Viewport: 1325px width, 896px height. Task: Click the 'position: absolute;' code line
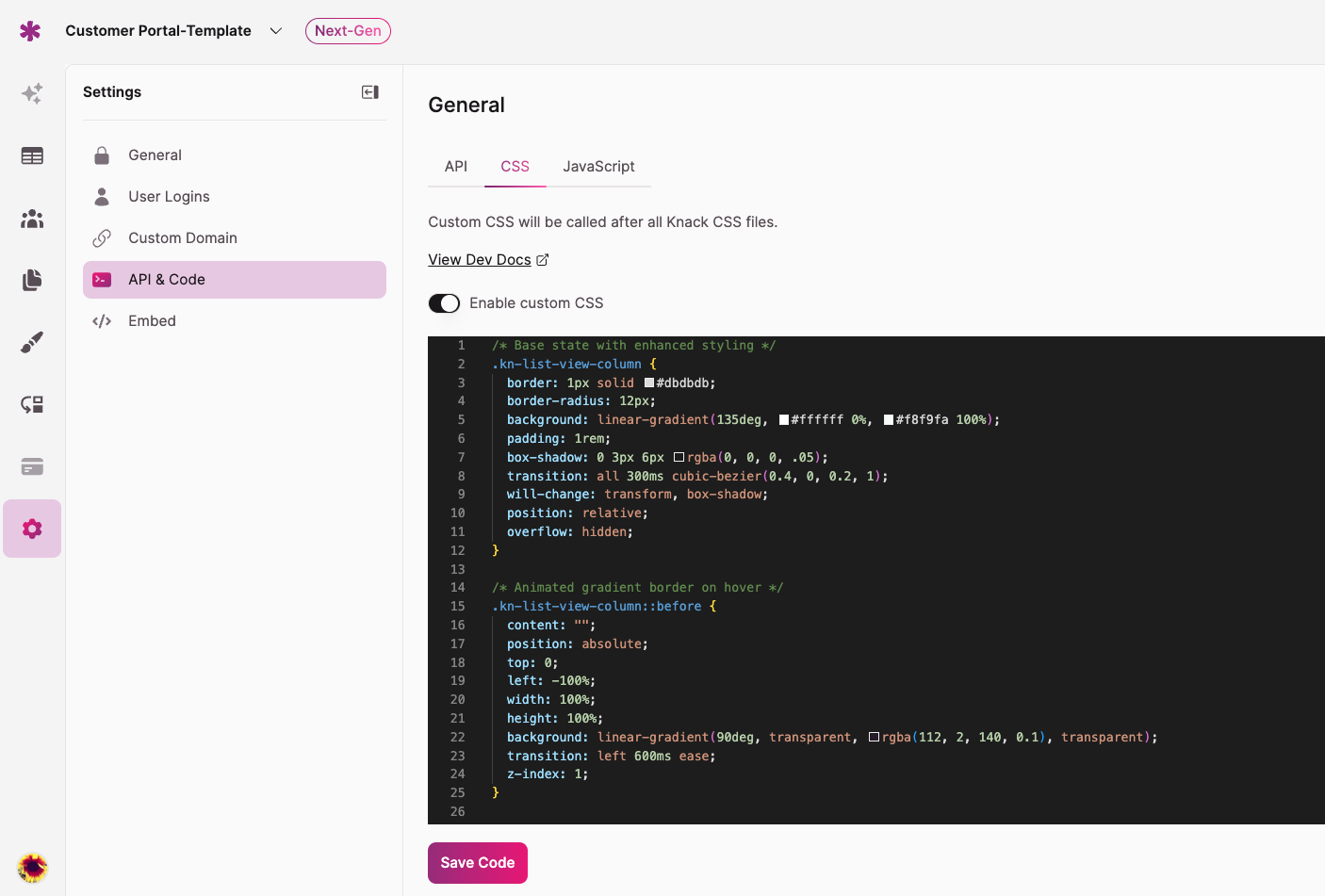(x=578, y=644)
